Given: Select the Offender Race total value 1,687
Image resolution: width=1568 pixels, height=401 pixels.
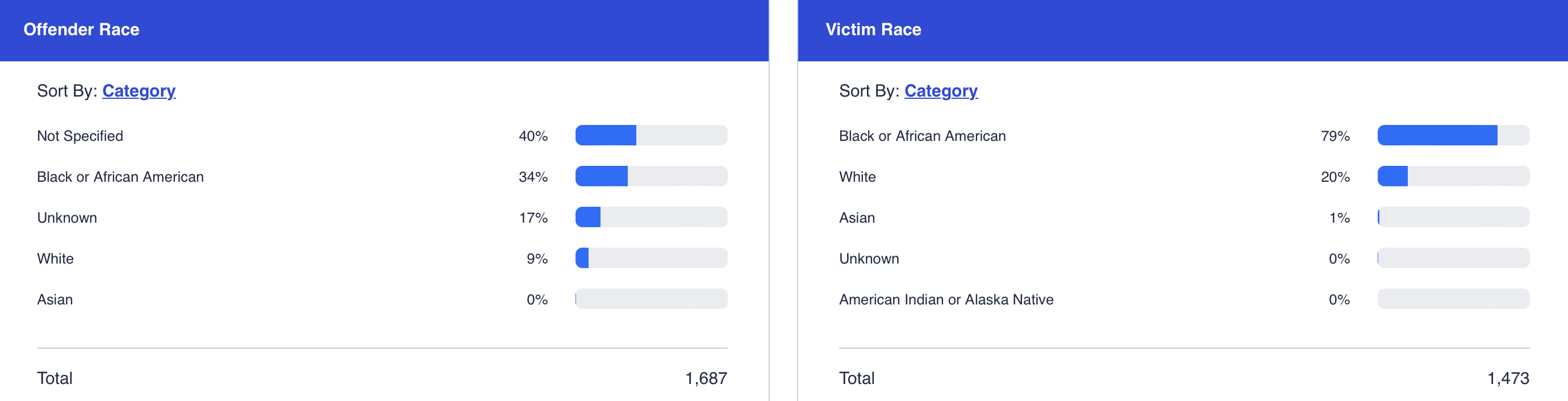Looking at the screenshot, I should [706, 378].
